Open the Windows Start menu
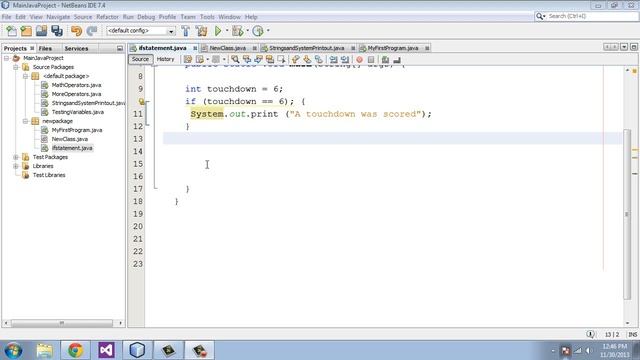The image size is (640, 360). (x=13, y=350)
